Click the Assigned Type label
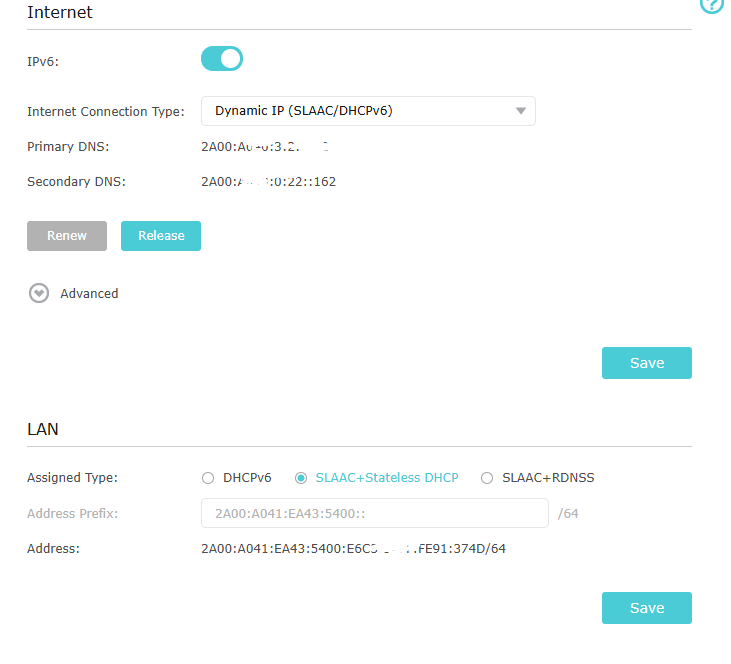The height and width of the screenshot is (664, 731). tap(72, 478)
